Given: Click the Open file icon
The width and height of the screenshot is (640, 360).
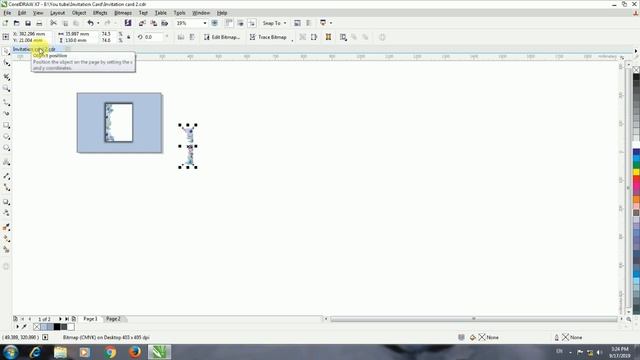Looking at the screenshot, I should tap(17, 23).
